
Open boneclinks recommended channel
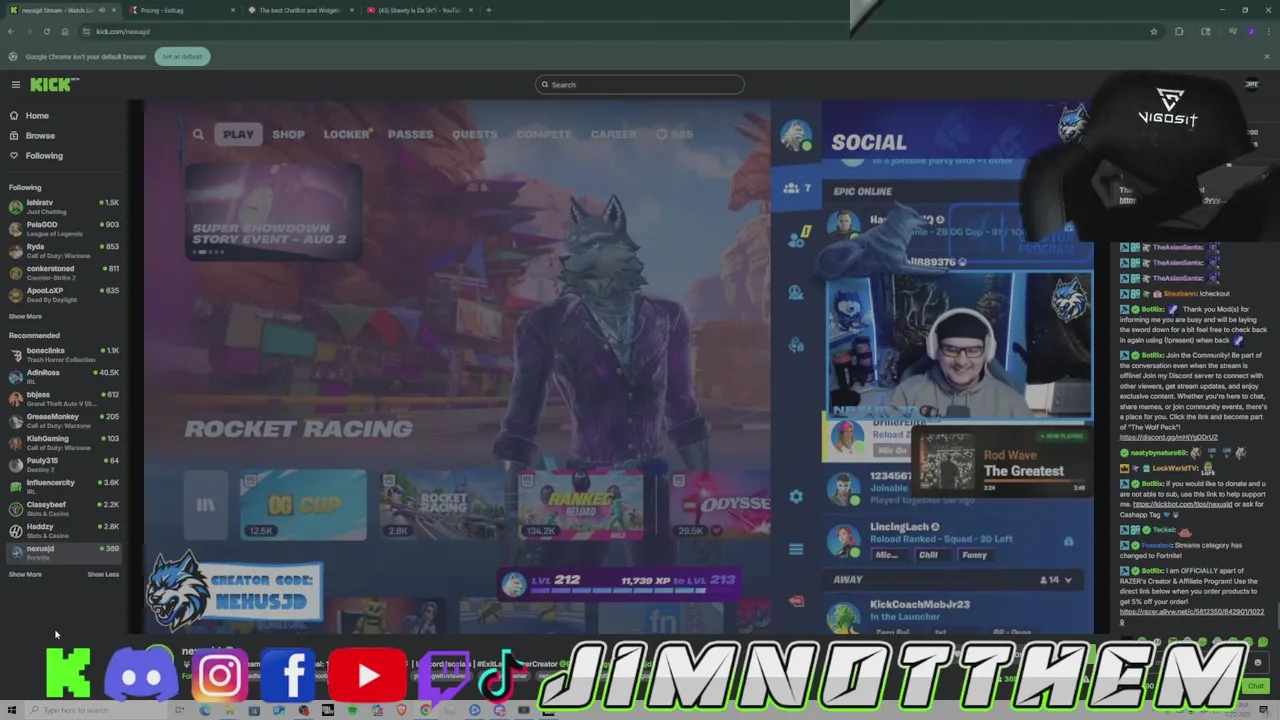pos(64,355)
